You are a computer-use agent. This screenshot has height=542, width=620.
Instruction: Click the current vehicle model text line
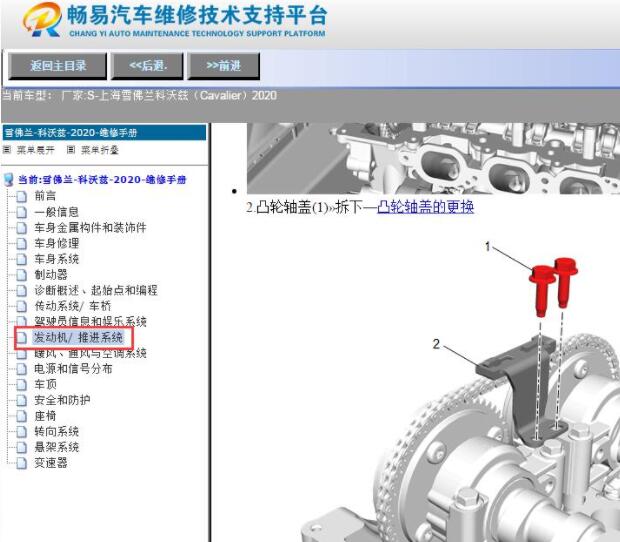tap(140, 96)
